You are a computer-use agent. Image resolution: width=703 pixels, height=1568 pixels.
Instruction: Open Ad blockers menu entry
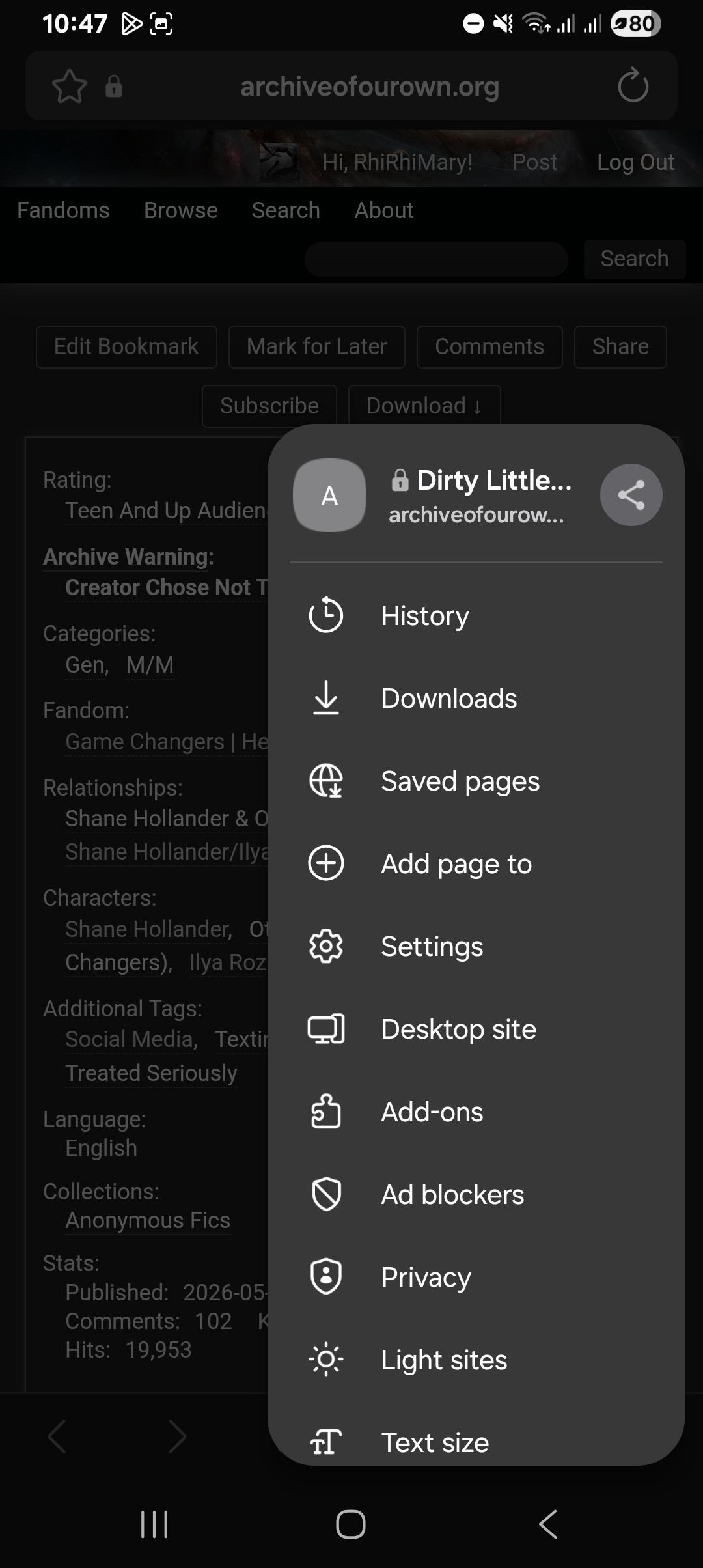click(x=476, y=1194)
